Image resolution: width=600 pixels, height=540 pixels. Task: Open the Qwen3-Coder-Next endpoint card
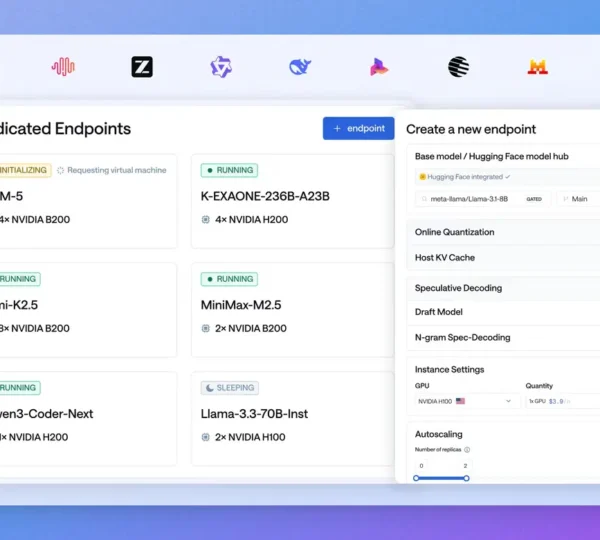pos(88,419)
